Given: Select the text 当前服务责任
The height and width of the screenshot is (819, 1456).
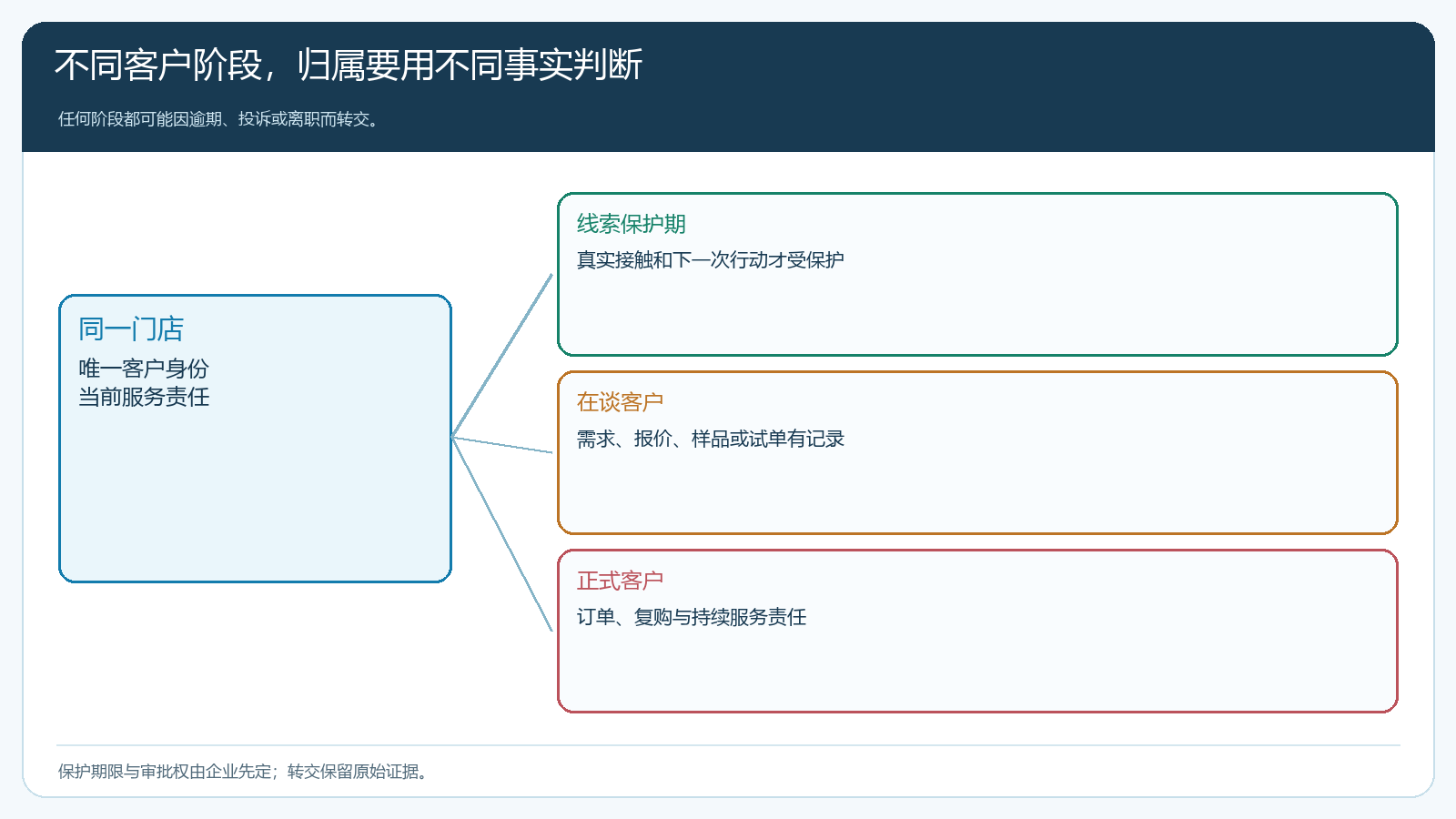Looking at the screenshot, I should point(144,397).
